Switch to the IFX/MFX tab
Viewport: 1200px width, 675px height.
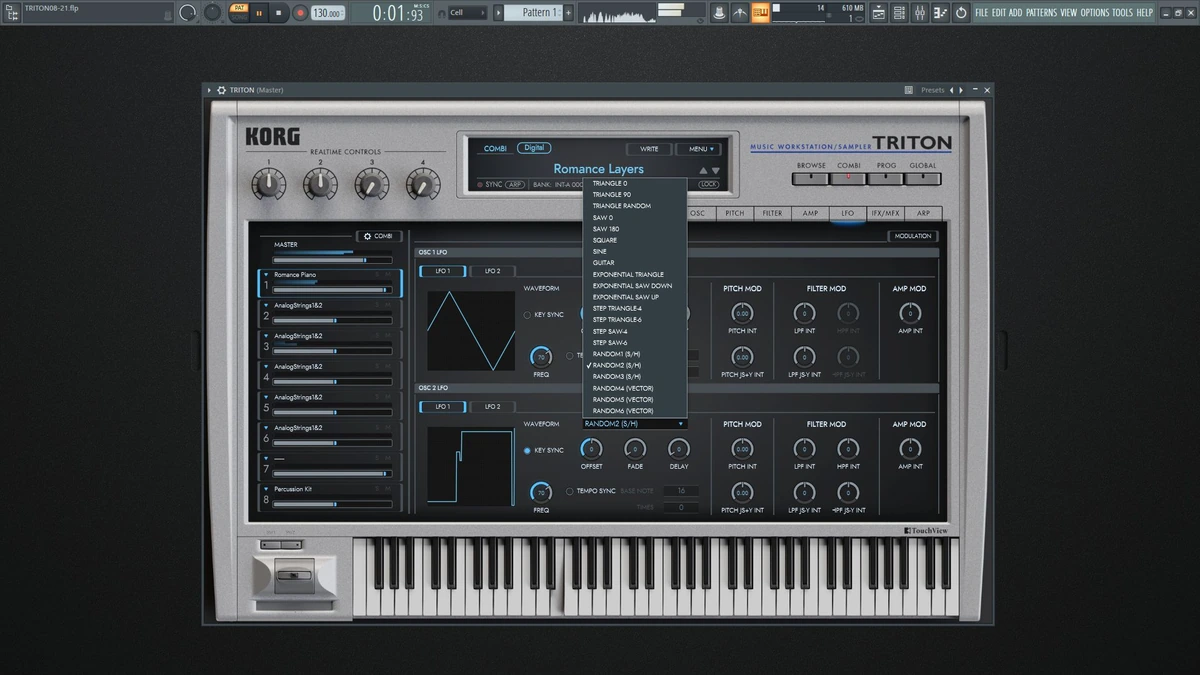point(885,213)
